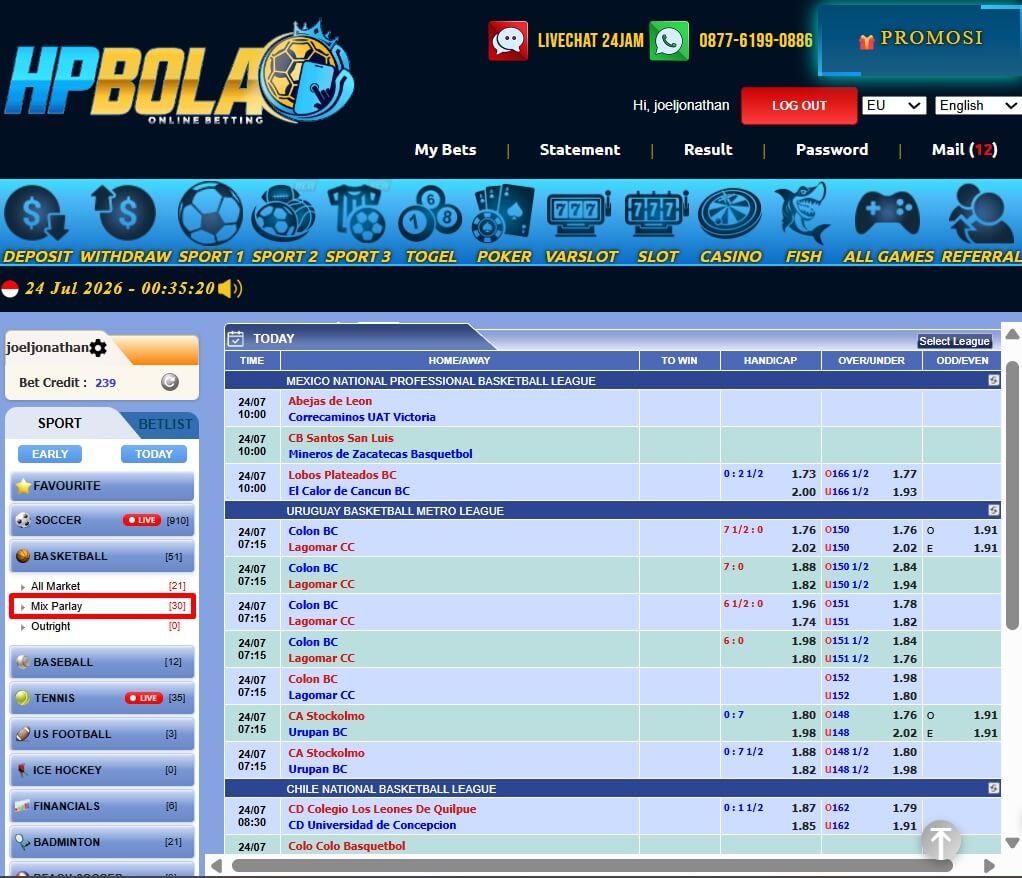Click the HPBOLA logo

point(179,73)
